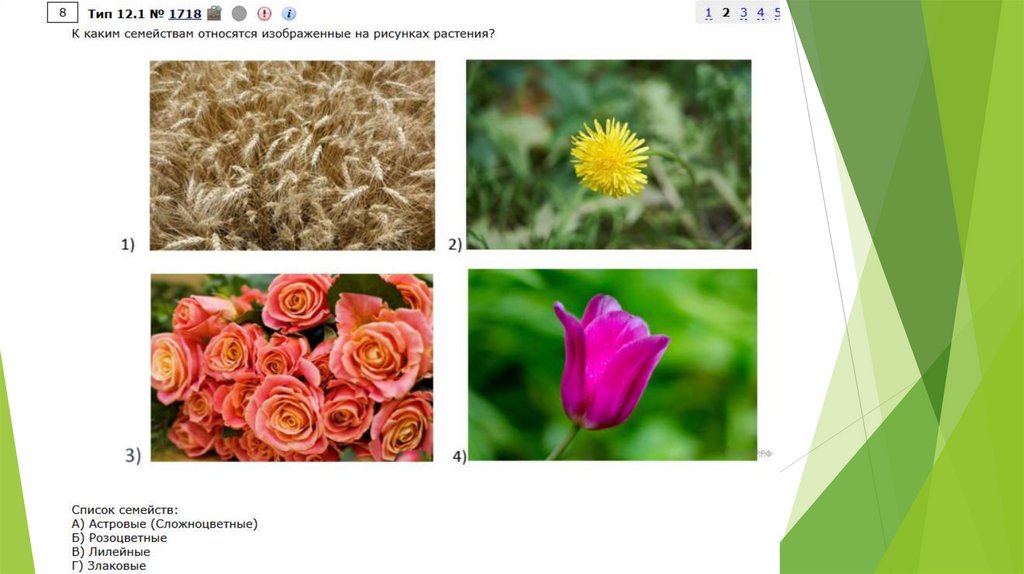Click option 'Б) Розоцветные'
Screen dimensions: 1024x574
point(120,537)
